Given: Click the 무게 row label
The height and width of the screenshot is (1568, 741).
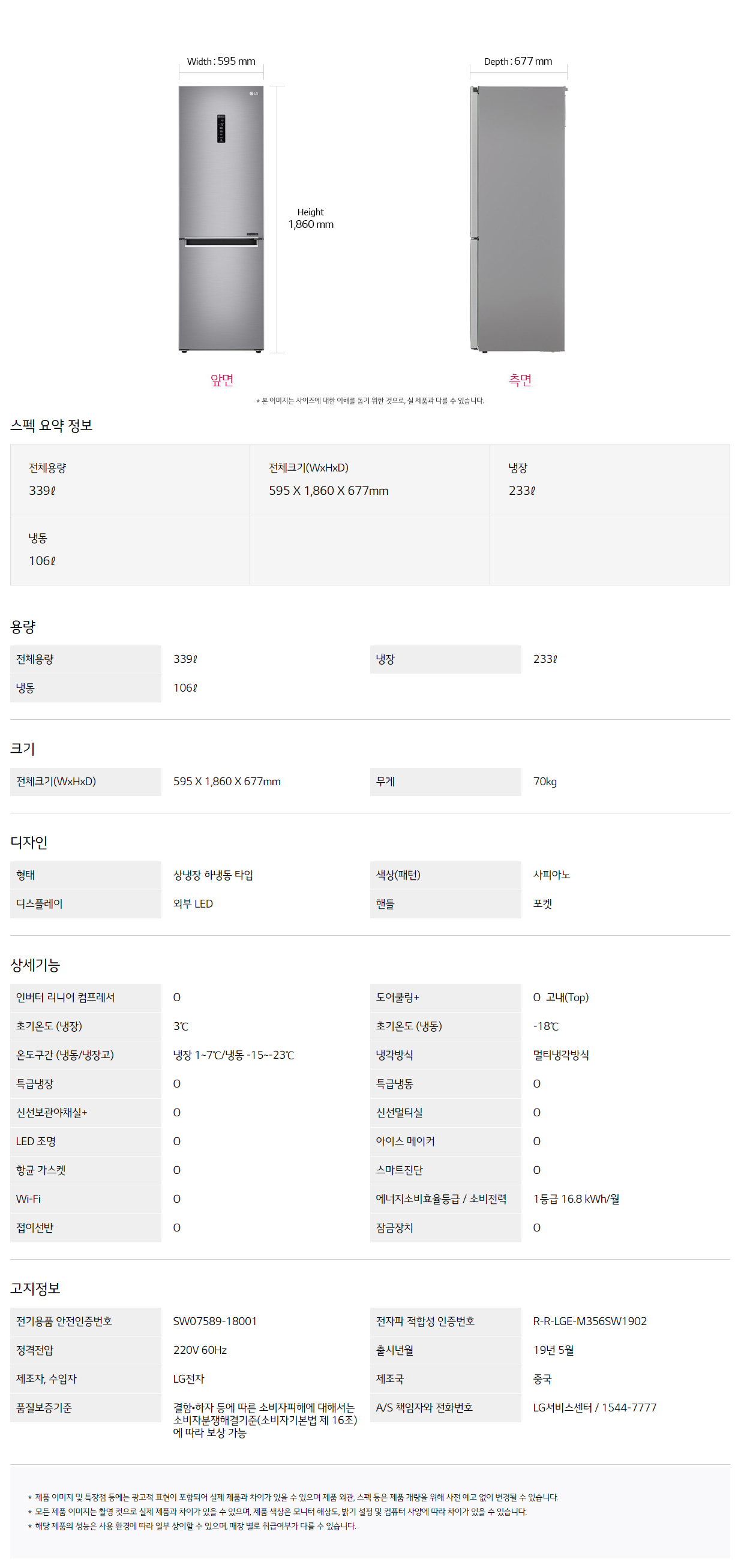Looking at the screenshot, I should click(x=385, y=782).
